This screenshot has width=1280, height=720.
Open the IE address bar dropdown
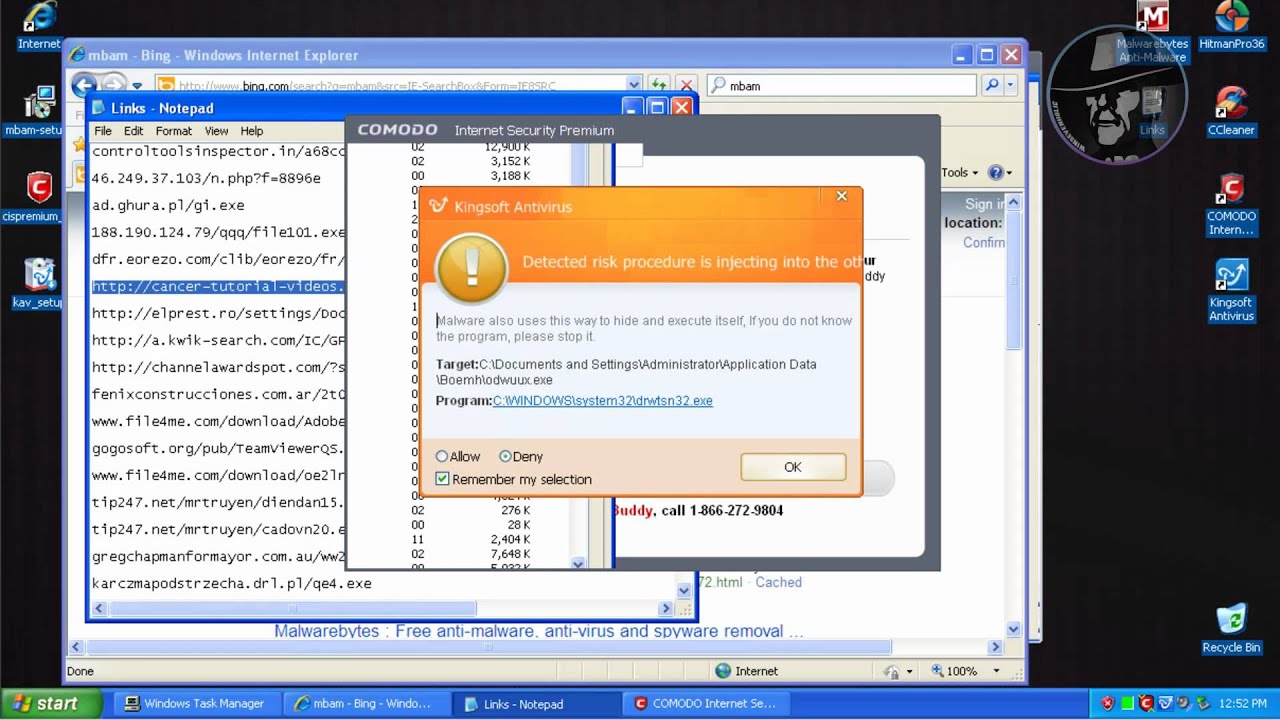coord(634,86)
